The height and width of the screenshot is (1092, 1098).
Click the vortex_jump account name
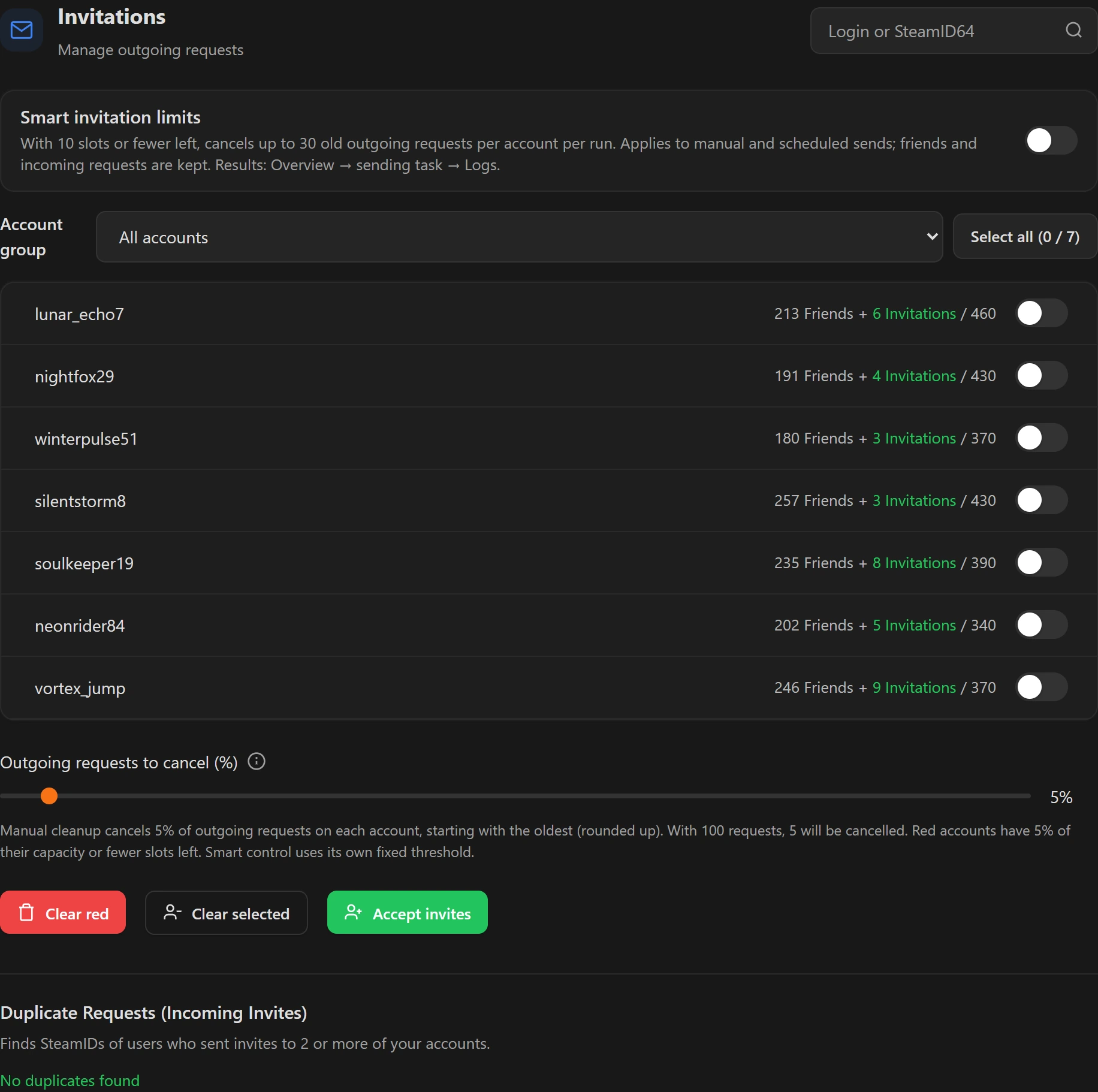pyautogui.click(x=80, y=688)
